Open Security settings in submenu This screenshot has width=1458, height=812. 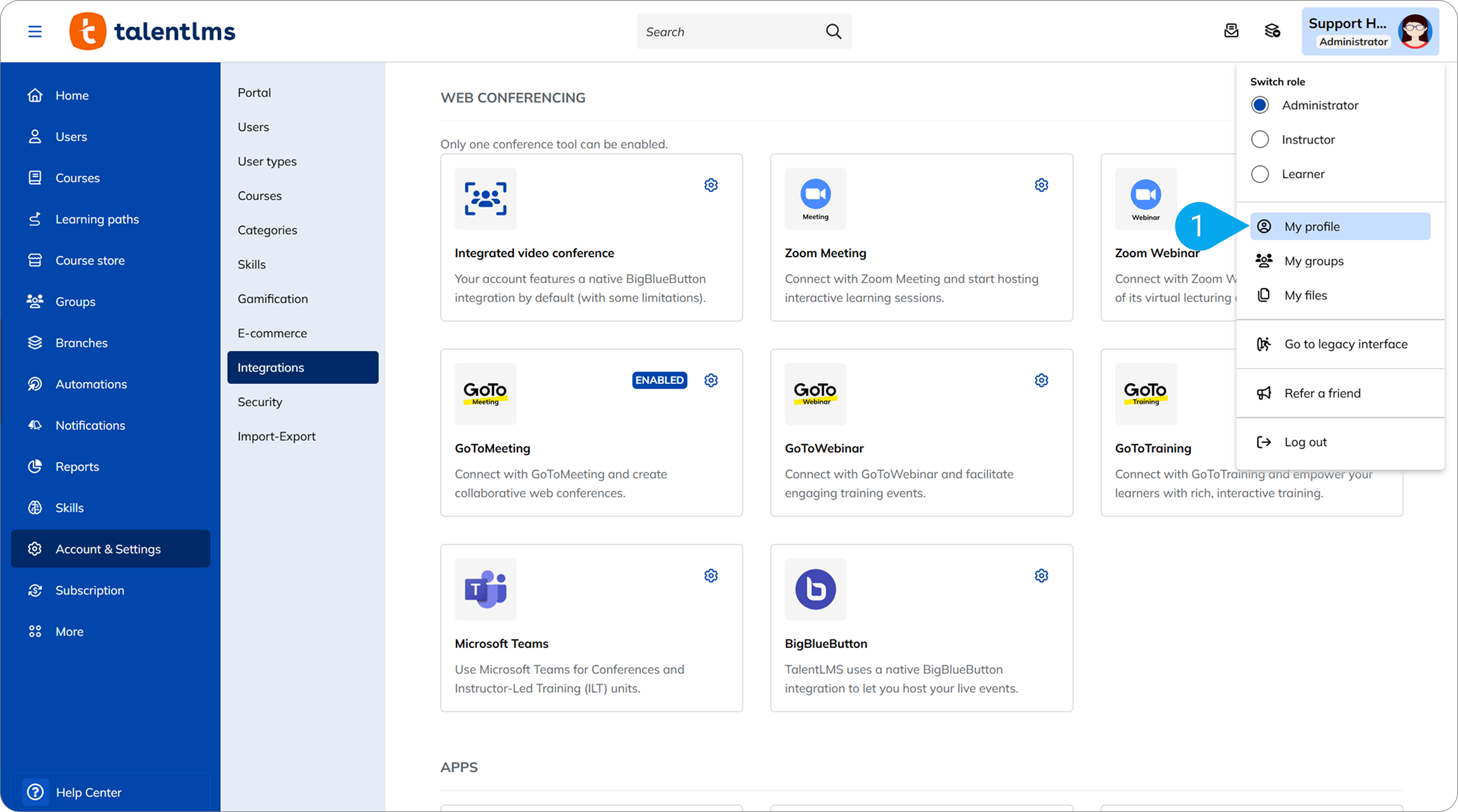point(260,402)
